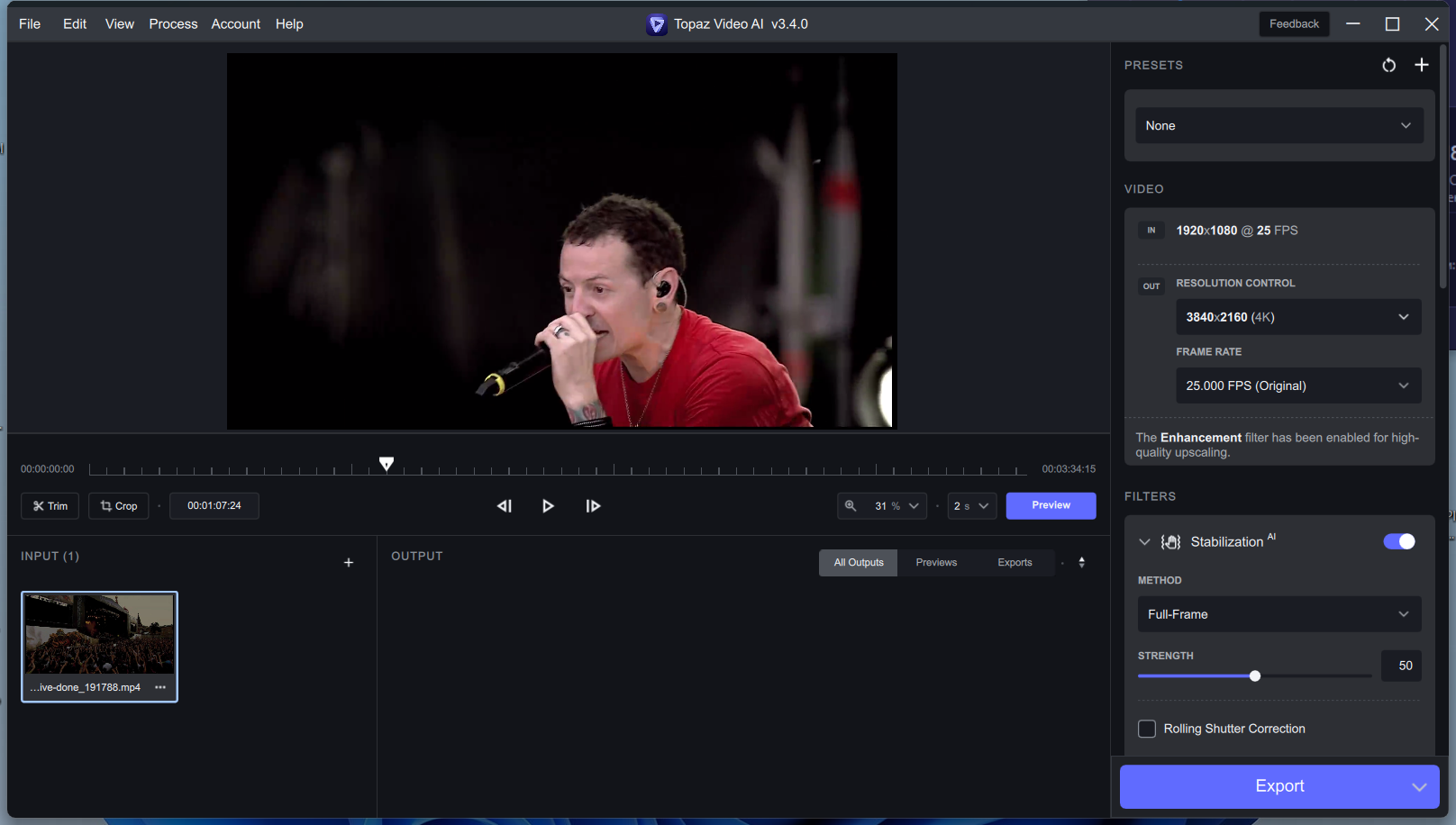Open options menu for ive-done_191788.mp4
This screenshot has height=825, width=1456.
click(160, 687)
